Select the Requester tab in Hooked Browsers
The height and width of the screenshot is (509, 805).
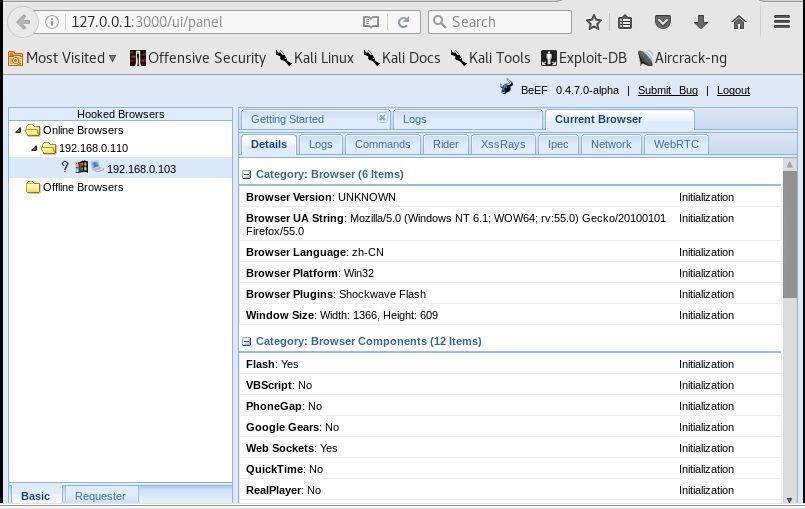(100, 496)
